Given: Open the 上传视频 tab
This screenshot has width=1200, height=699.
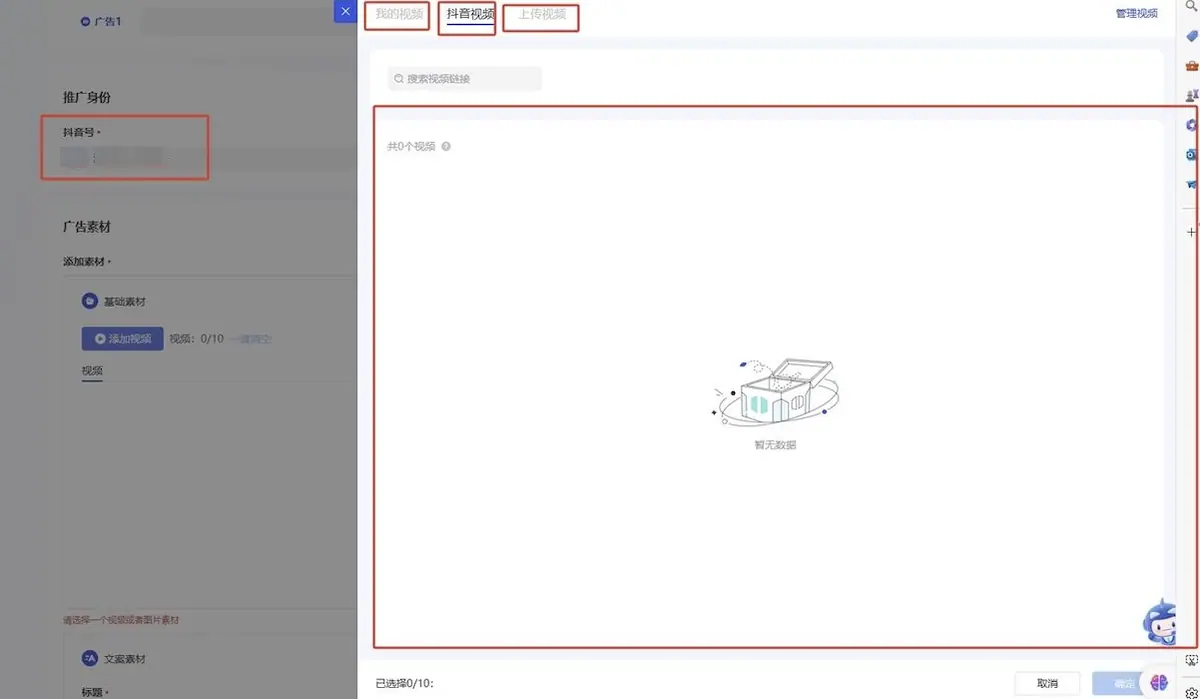Looking at the screenshot, I should click(541, 15).
